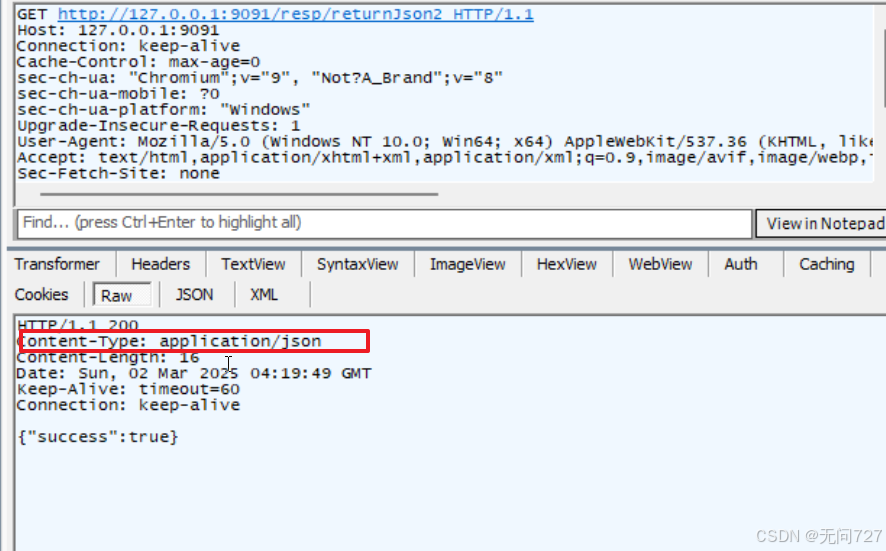This screenshot has width=886, height=551.
Task: Open the Headers response tab
Action: click(x=160, y=264)
